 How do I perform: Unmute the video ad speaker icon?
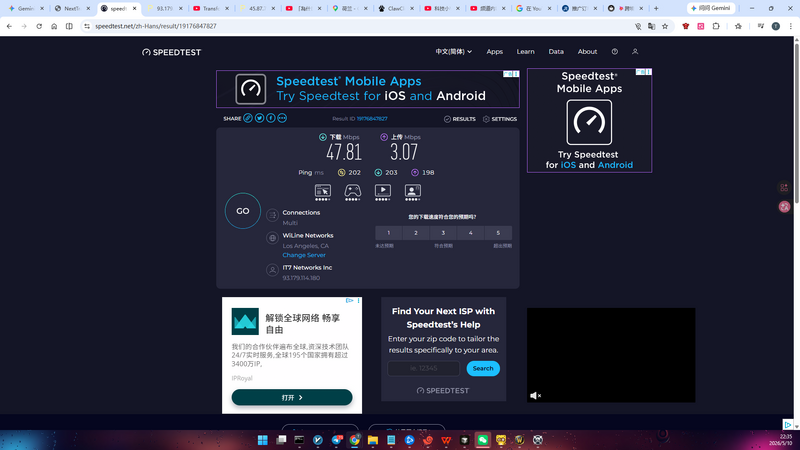tap(535, 395)
